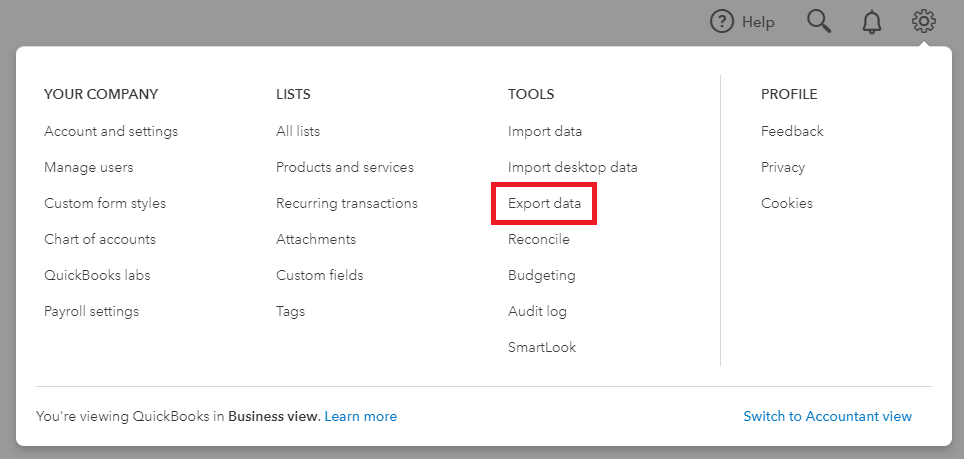Image resolution: width=964 pixels, height=459 pixels.
Task: Open Payroll settings
Action: (x=92, y=312)
